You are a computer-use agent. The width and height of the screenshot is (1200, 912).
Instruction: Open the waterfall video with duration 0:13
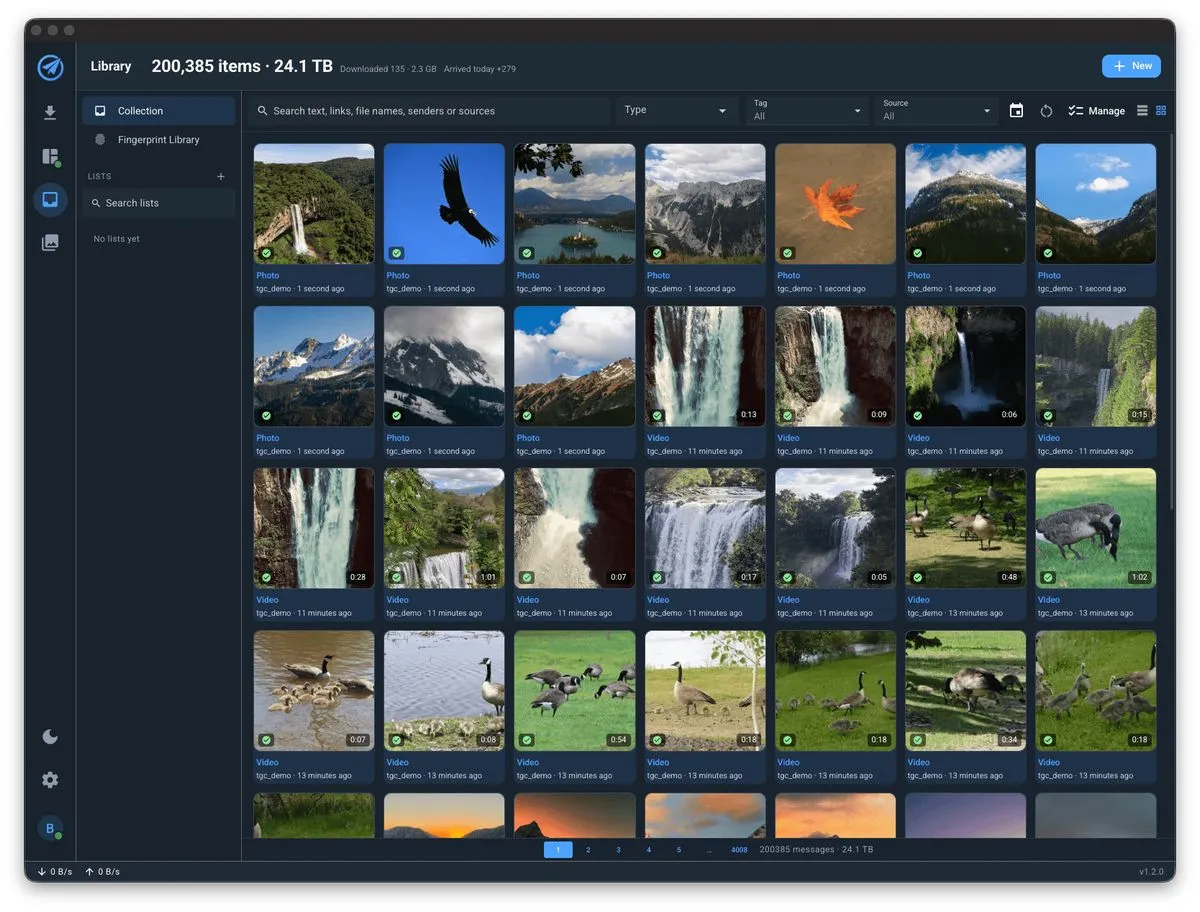[x=705, y=366]
